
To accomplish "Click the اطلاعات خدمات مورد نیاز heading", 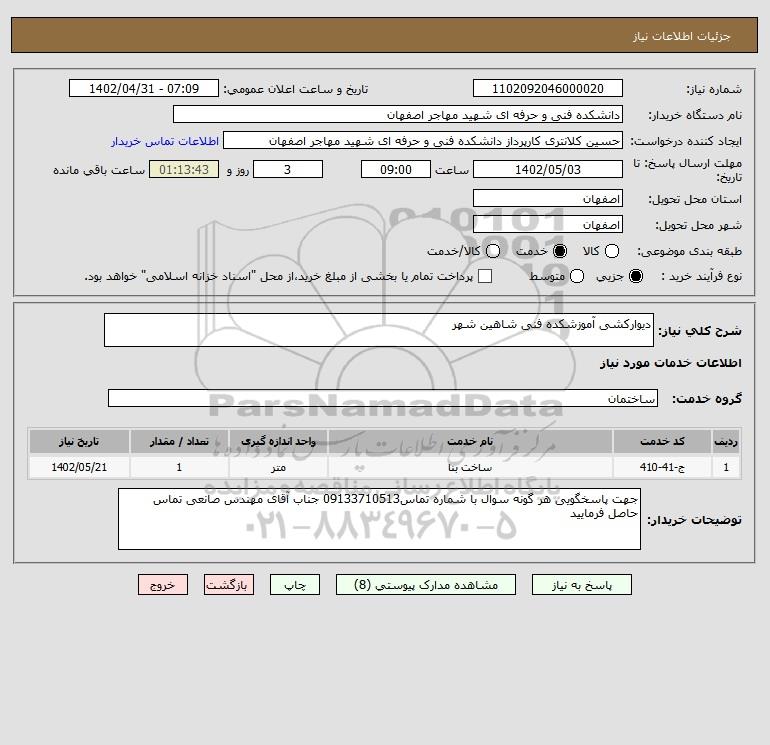I will 670,363.
